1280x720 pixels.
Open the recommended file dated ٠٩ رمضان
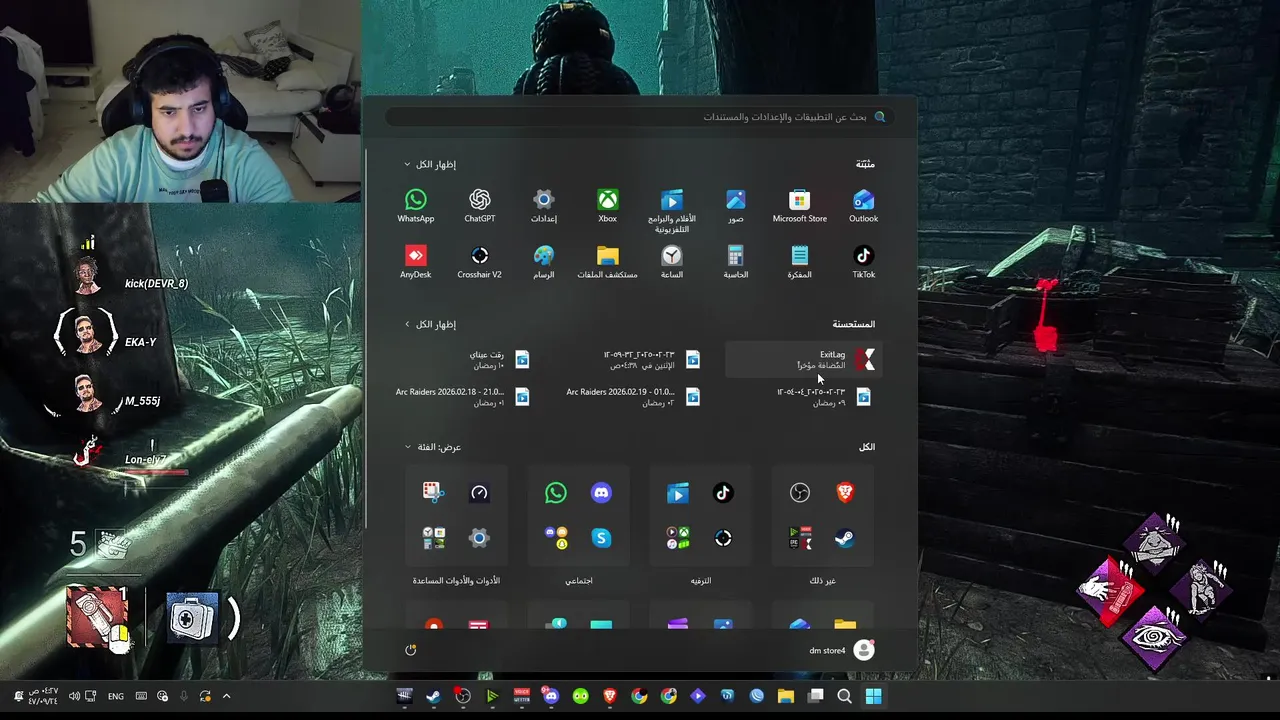[x=824, y=397]
